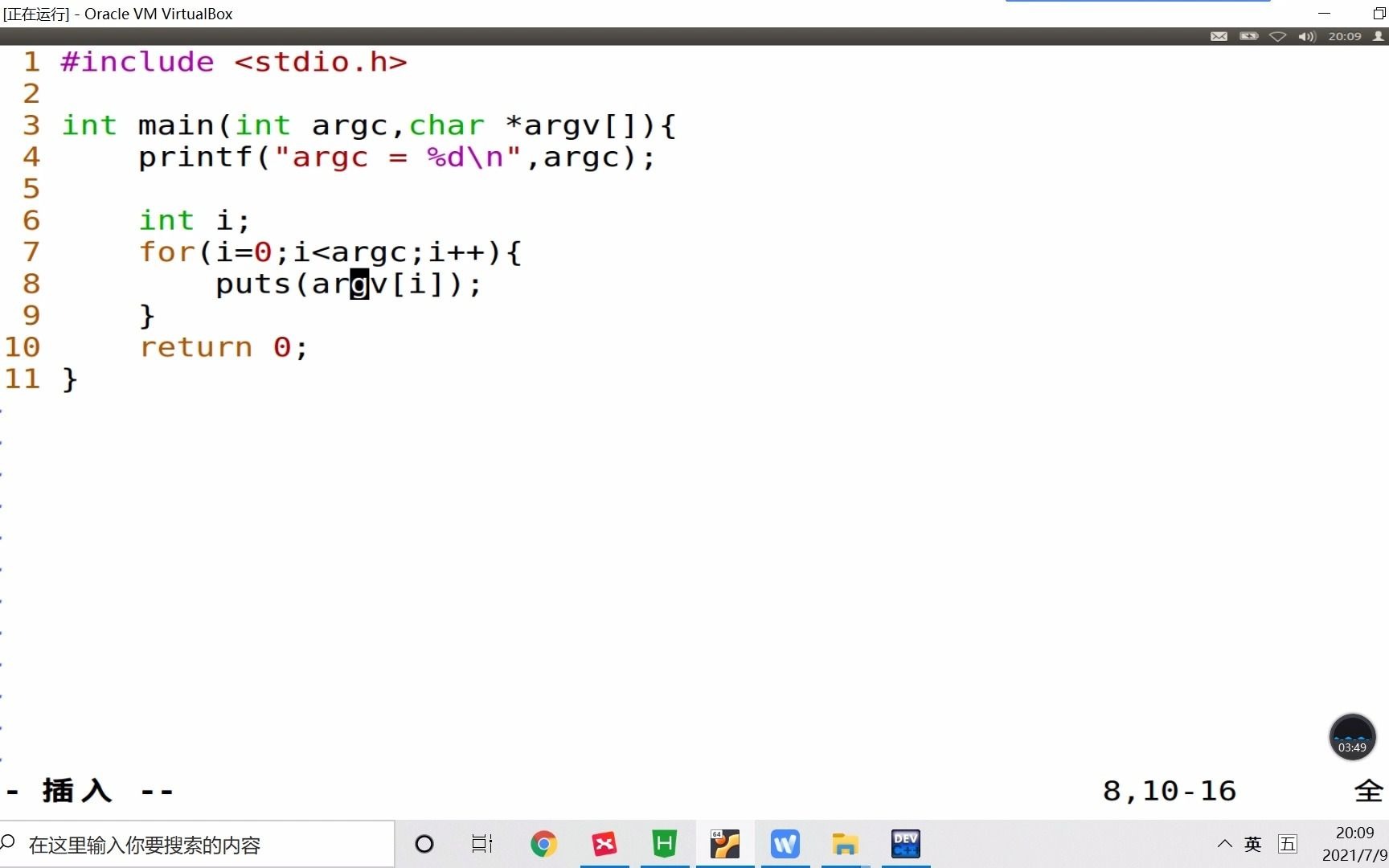
Task: Click the 插入 insert mode indicator
Action: [x=76, y=791]
